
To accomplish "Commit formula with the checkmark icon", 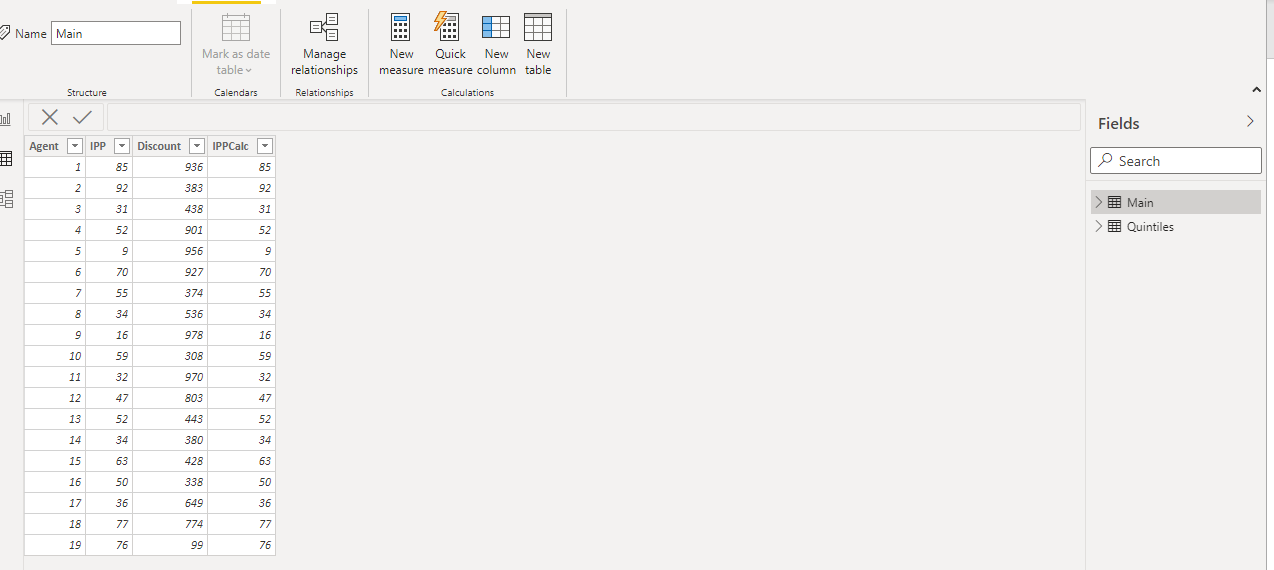I will 82,117.
